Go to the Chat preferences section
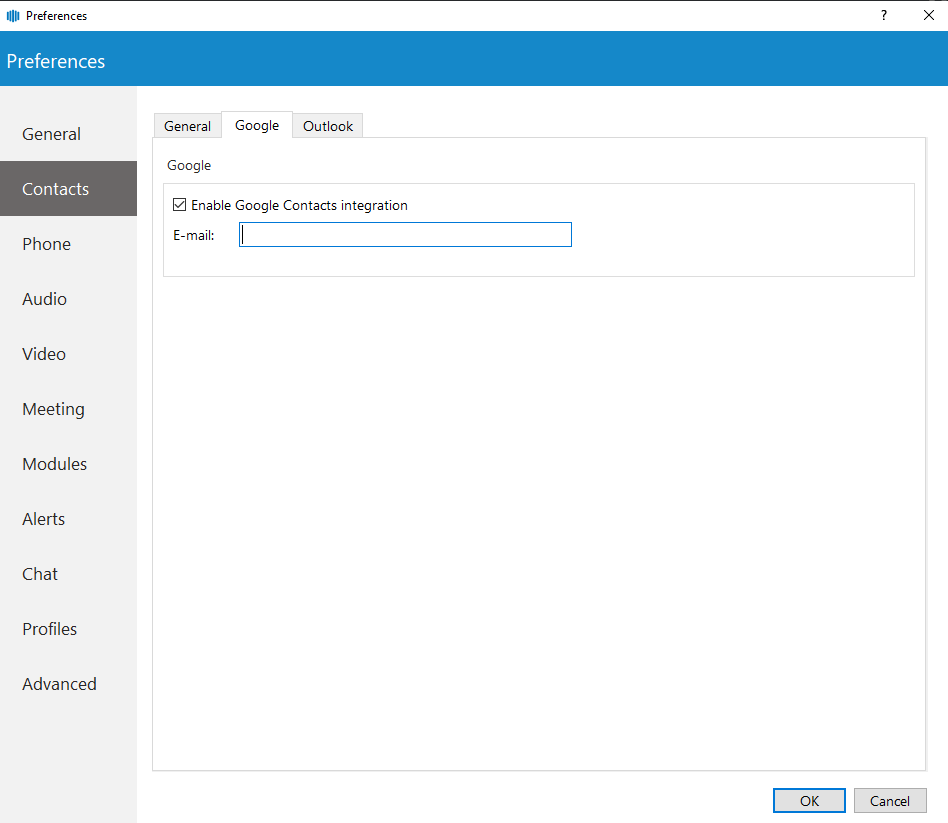948x823 pixels. tap(40, 574)
